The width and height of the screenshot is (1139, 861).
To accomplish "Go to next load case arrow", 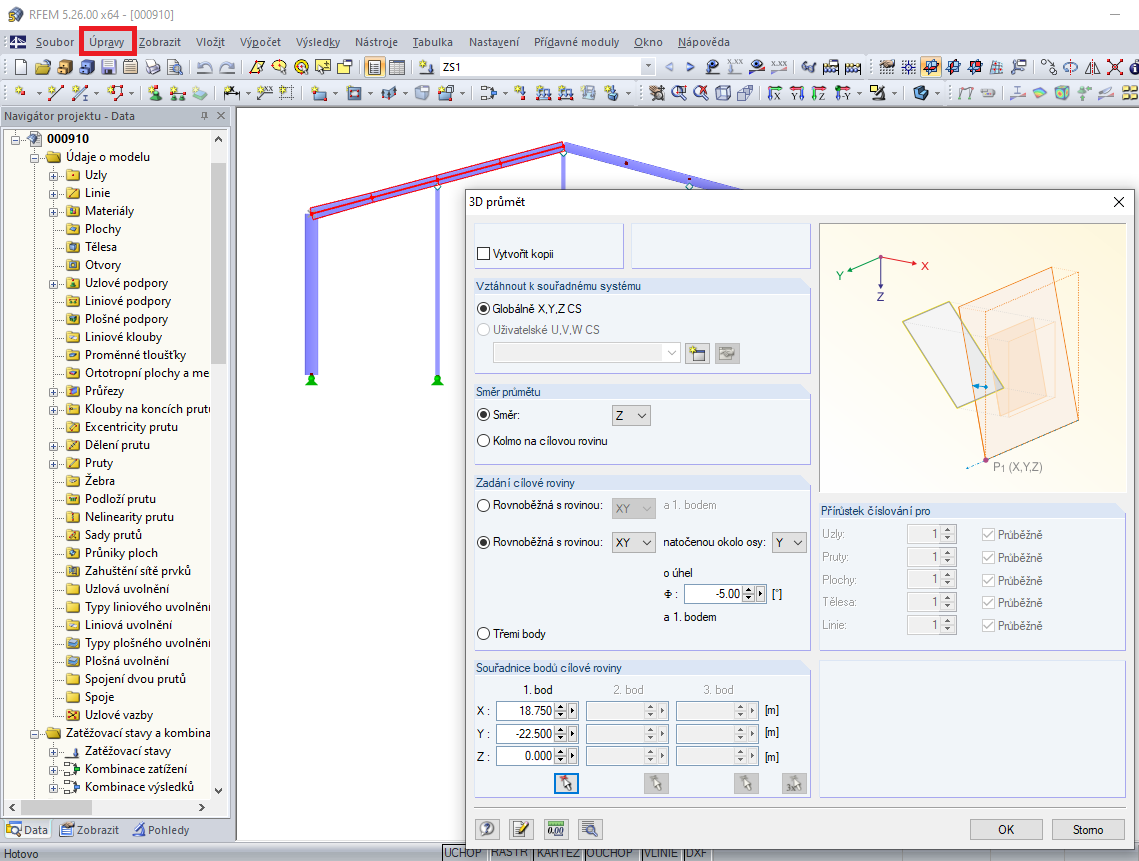I will 690,67.
